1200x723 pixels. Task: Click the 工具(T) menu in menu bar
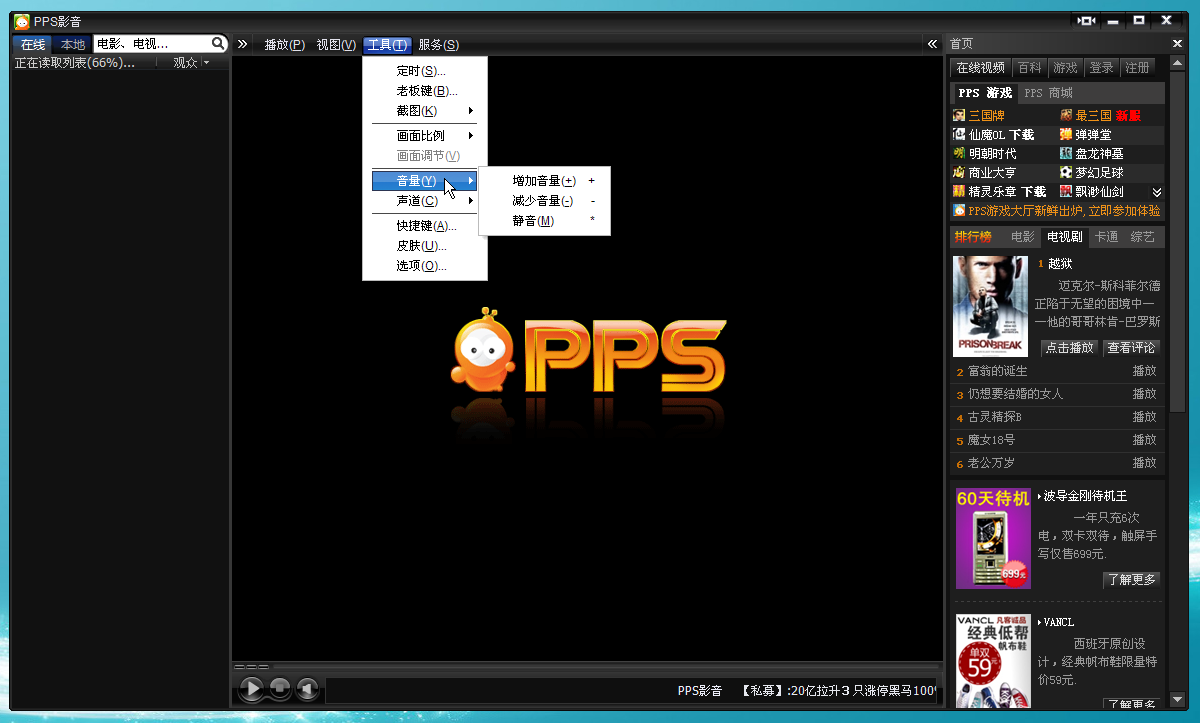point(387,44)
